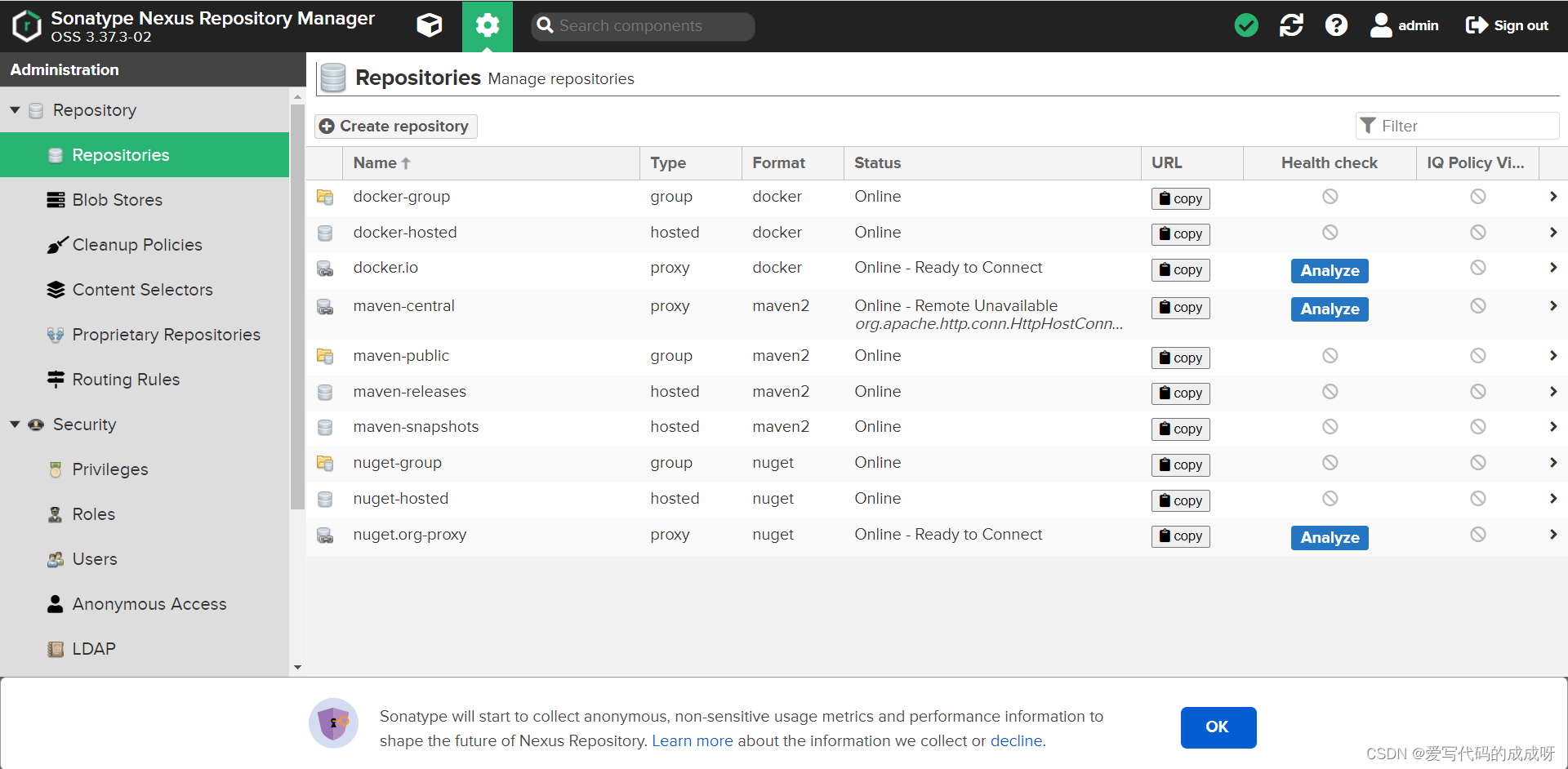Open details chevron for docker.io row
Image resolution: width=1568 pixels, height=769 pixels.
1552,267
